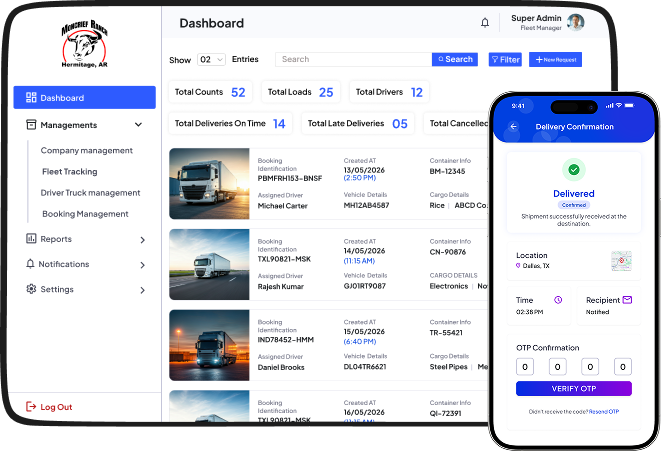Screen dimensions: 662x451
Task: Click the Total Deliveries On Time card
Action: pyautogui.click(x=231, y=123)
